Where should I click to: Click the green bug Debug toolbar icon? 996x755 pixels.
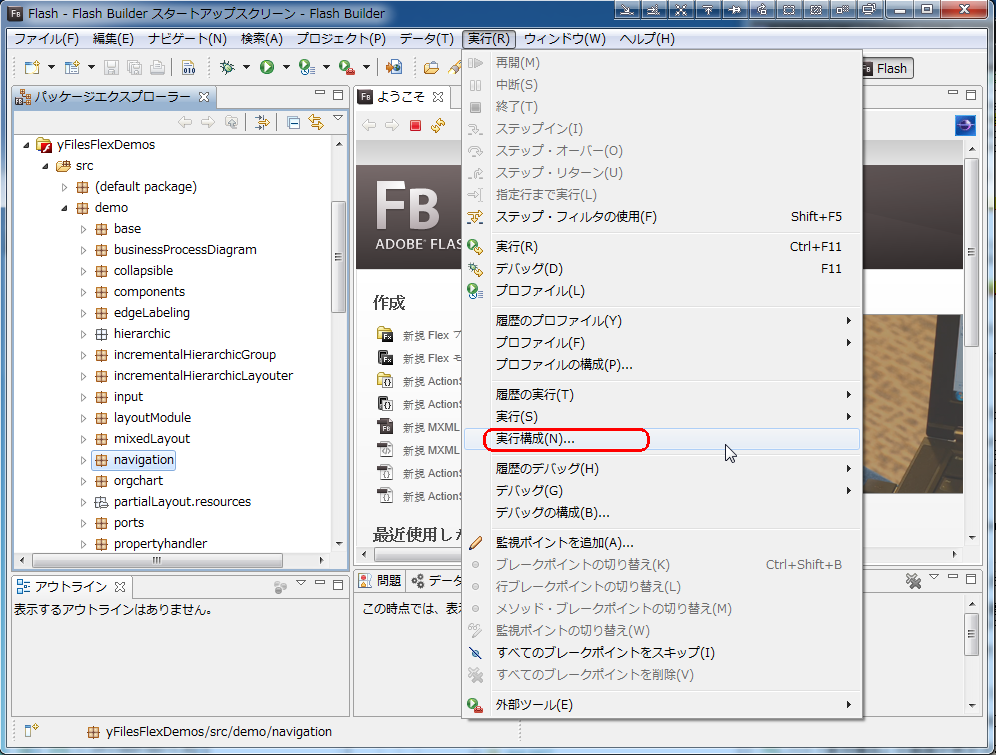pos(227,67)
